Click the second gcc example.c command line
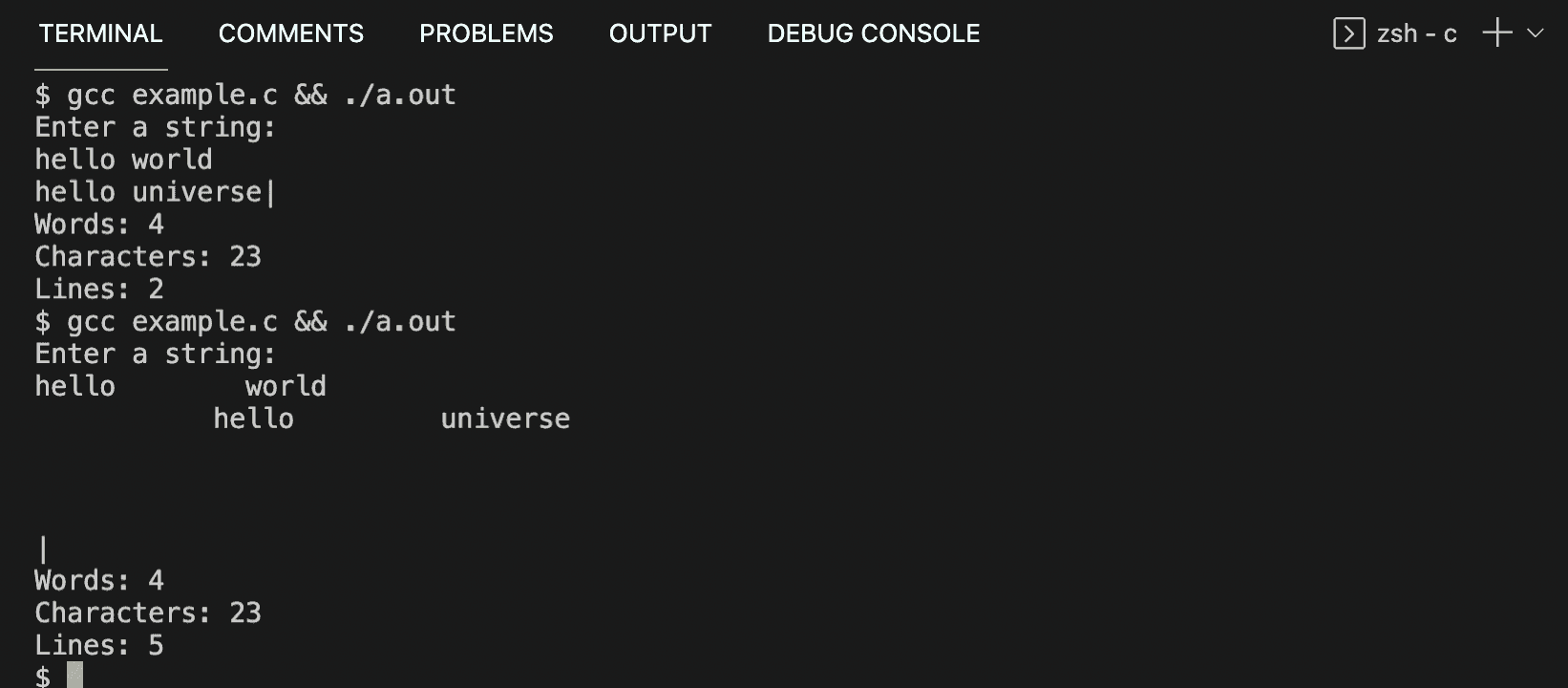The image size is (1568, 688). (x=245, y=321)
